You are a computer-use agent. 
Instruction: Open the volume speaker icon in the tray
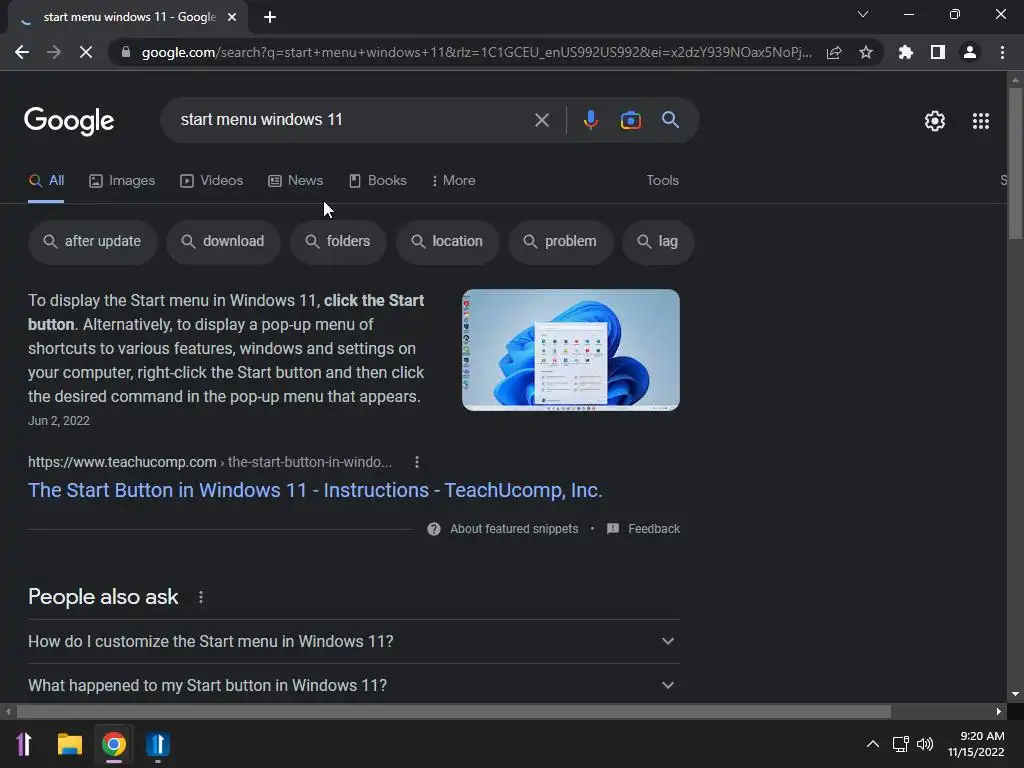pyautogui.click(x=925, y=744)
